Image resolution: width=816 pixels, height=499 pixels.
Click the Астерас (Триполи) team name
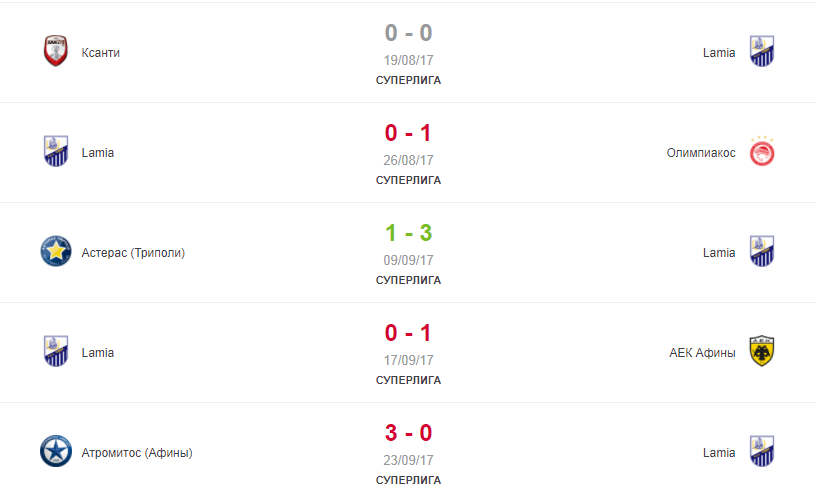133,253
